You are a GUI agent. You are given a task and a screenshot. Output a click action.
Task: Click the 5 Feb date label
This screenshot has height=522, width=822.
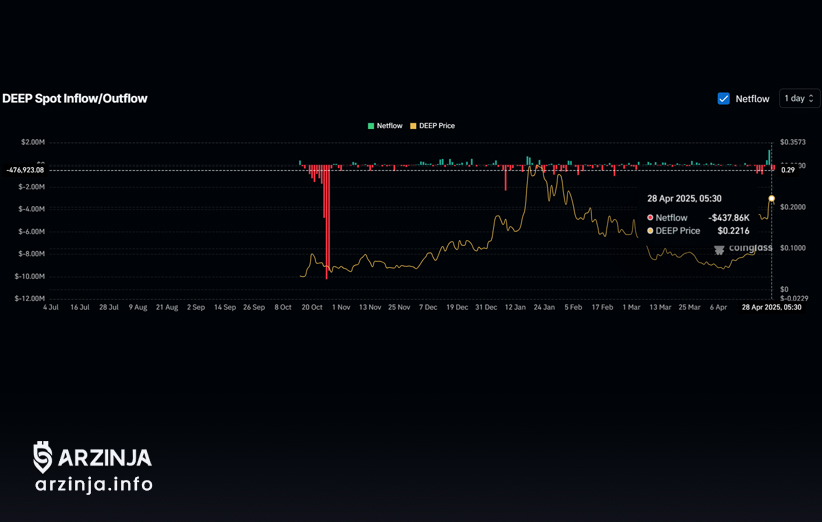tap(573, 307)
